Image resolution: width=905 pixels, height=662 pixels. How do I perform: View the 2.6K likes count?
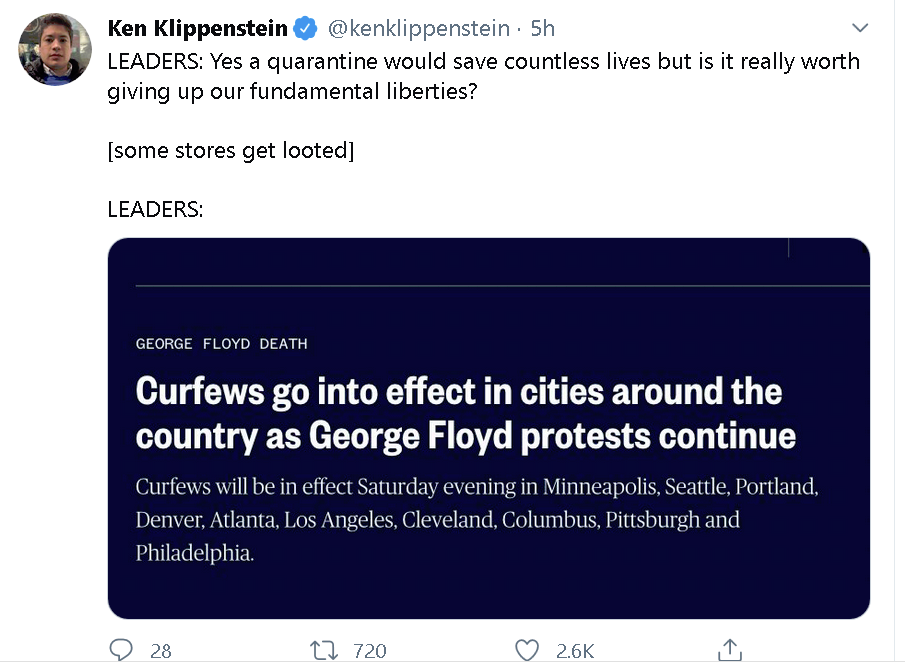click(574, 651)
